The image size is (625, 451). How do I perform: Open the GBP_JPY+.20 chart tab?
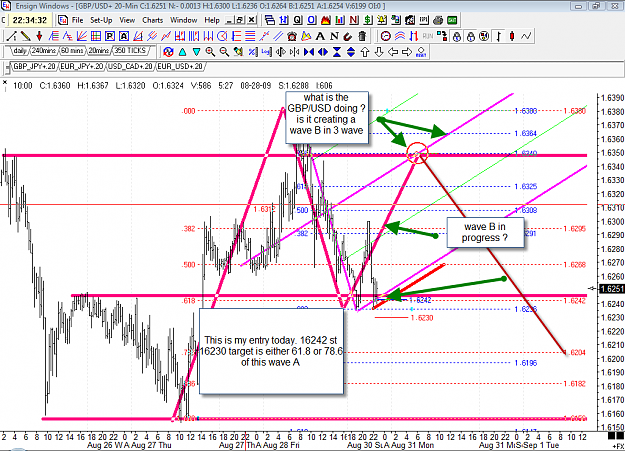[x=34, y=66]
